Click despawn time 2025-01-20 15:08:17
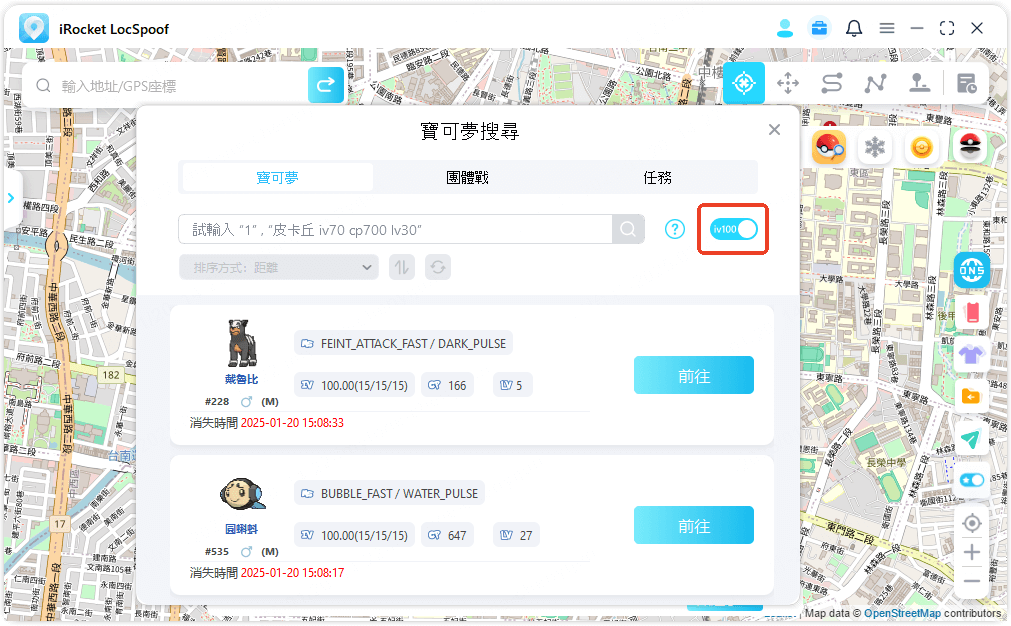1011x626 pixels. click(x=292, y=573)
